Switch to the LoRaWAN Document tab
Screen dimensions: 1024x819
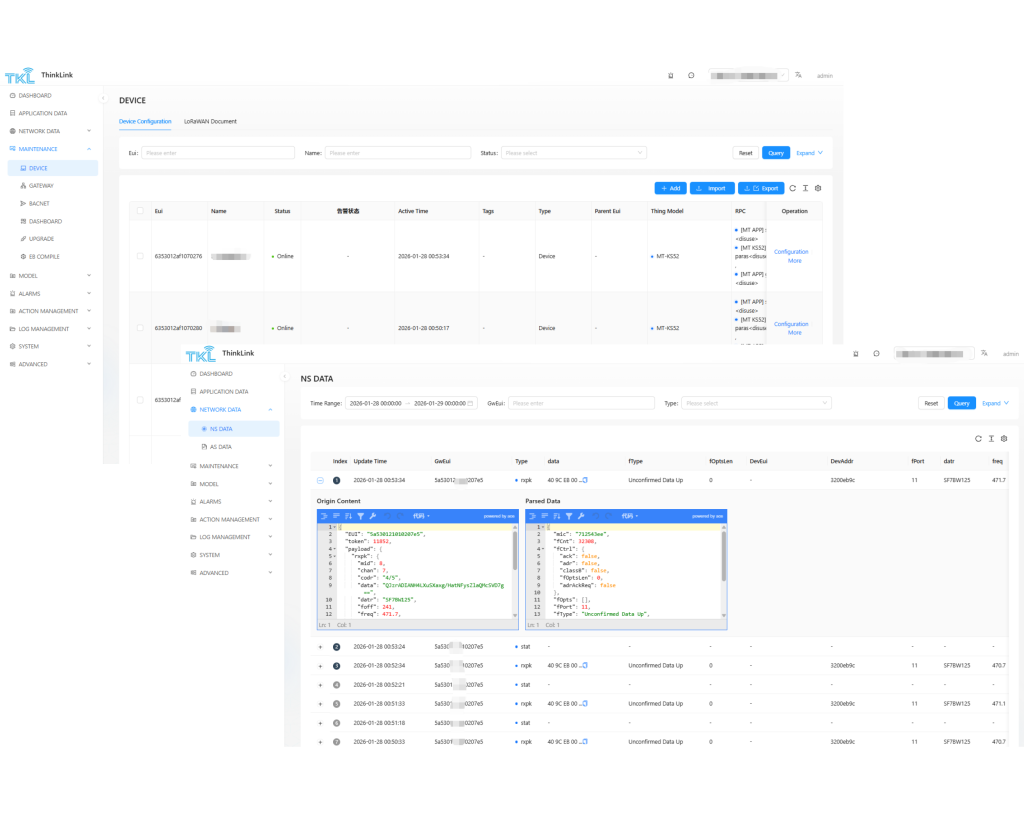[210, 121]
